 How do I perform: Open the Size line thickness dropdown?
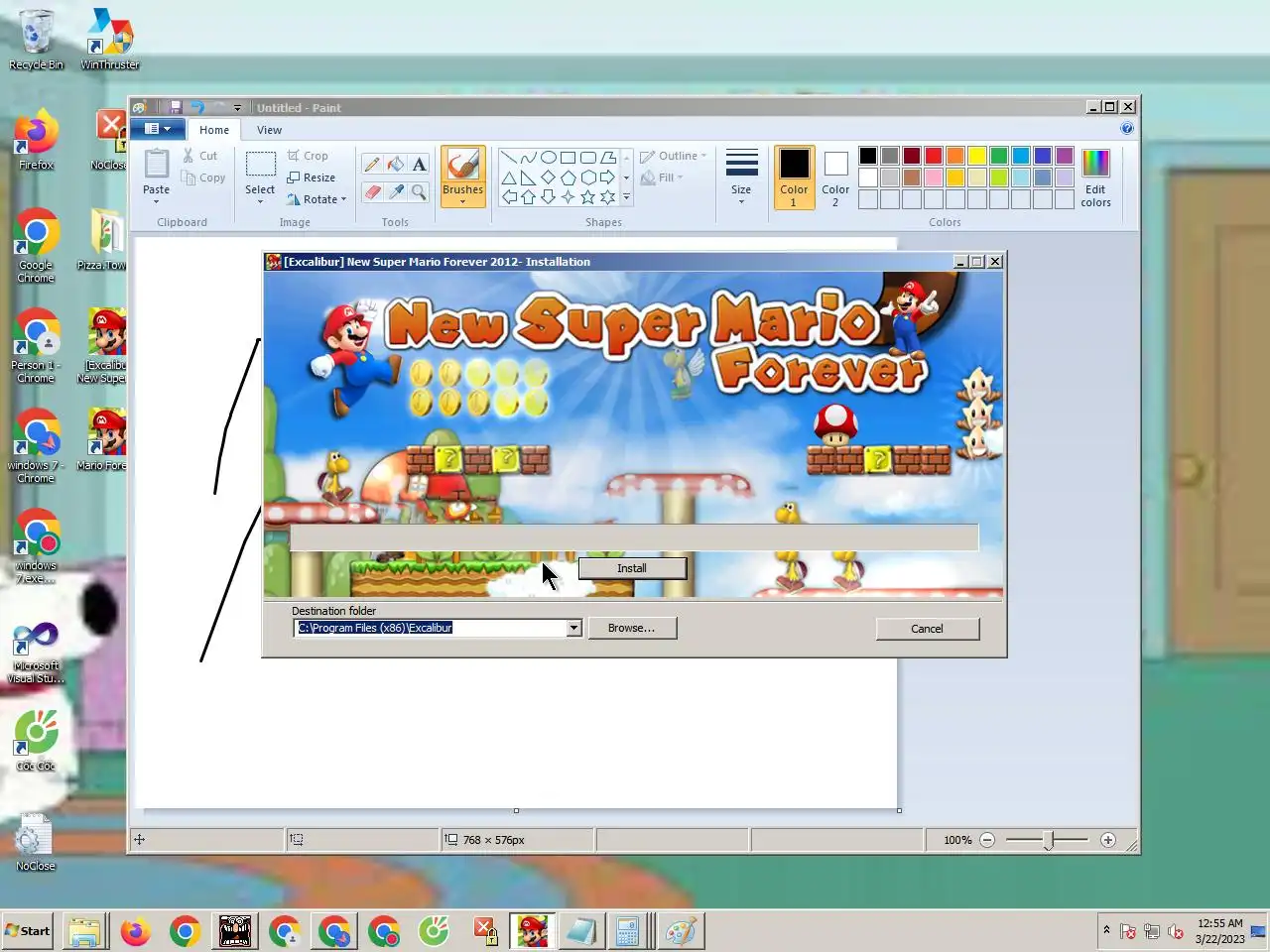coord(741,178)
